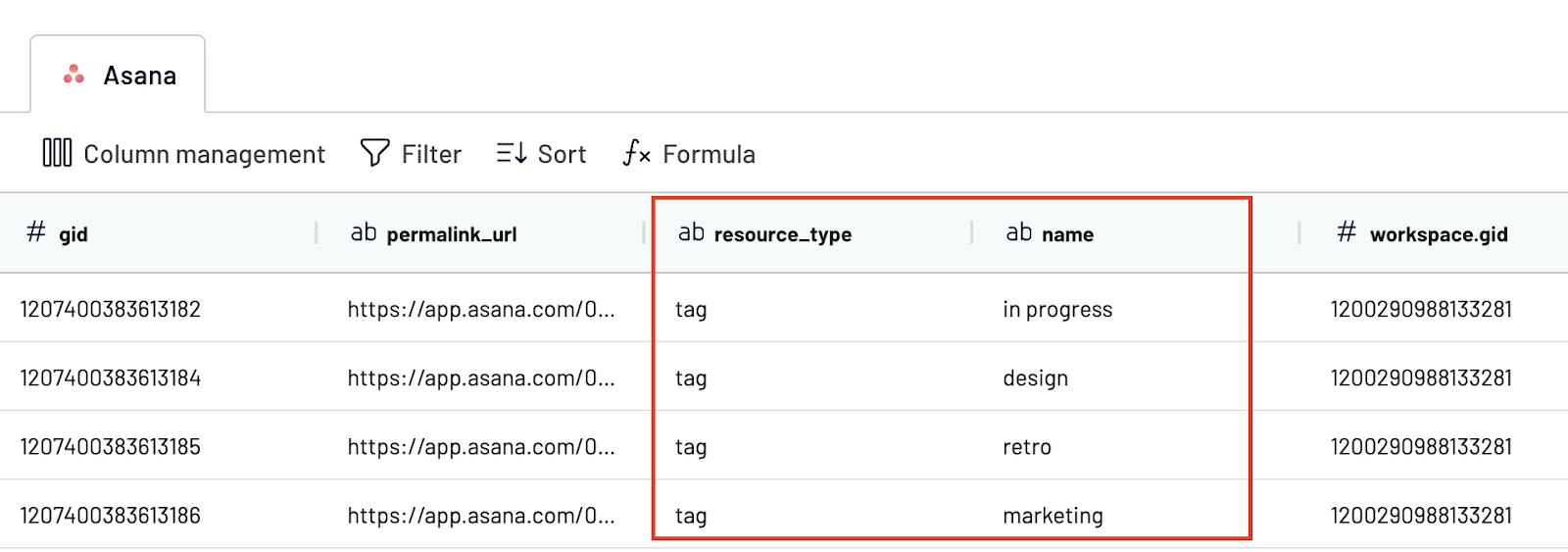Select the gid cell 1207400383613185
1568x552 pixels.
111,447
